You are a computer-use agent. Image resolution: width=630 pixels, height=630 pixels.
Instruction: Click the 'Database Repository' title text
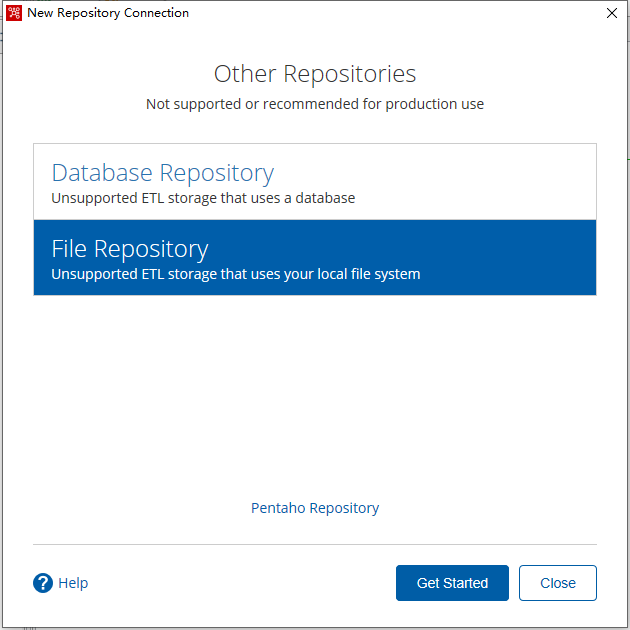163,173
